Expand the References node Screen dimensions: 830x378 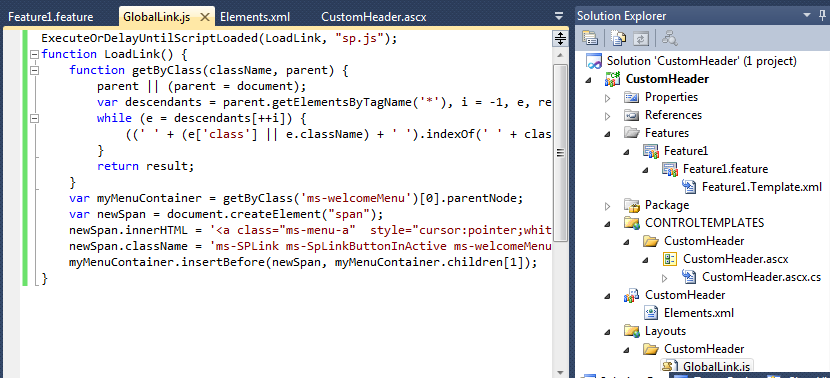click(x=608, y=115)
